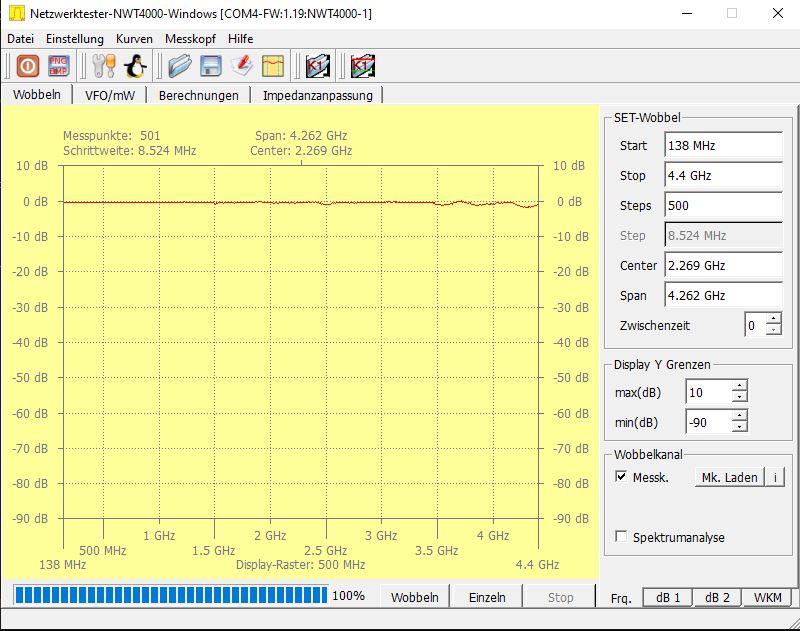Click the Mk. Laden button

(x=729, y=477)
